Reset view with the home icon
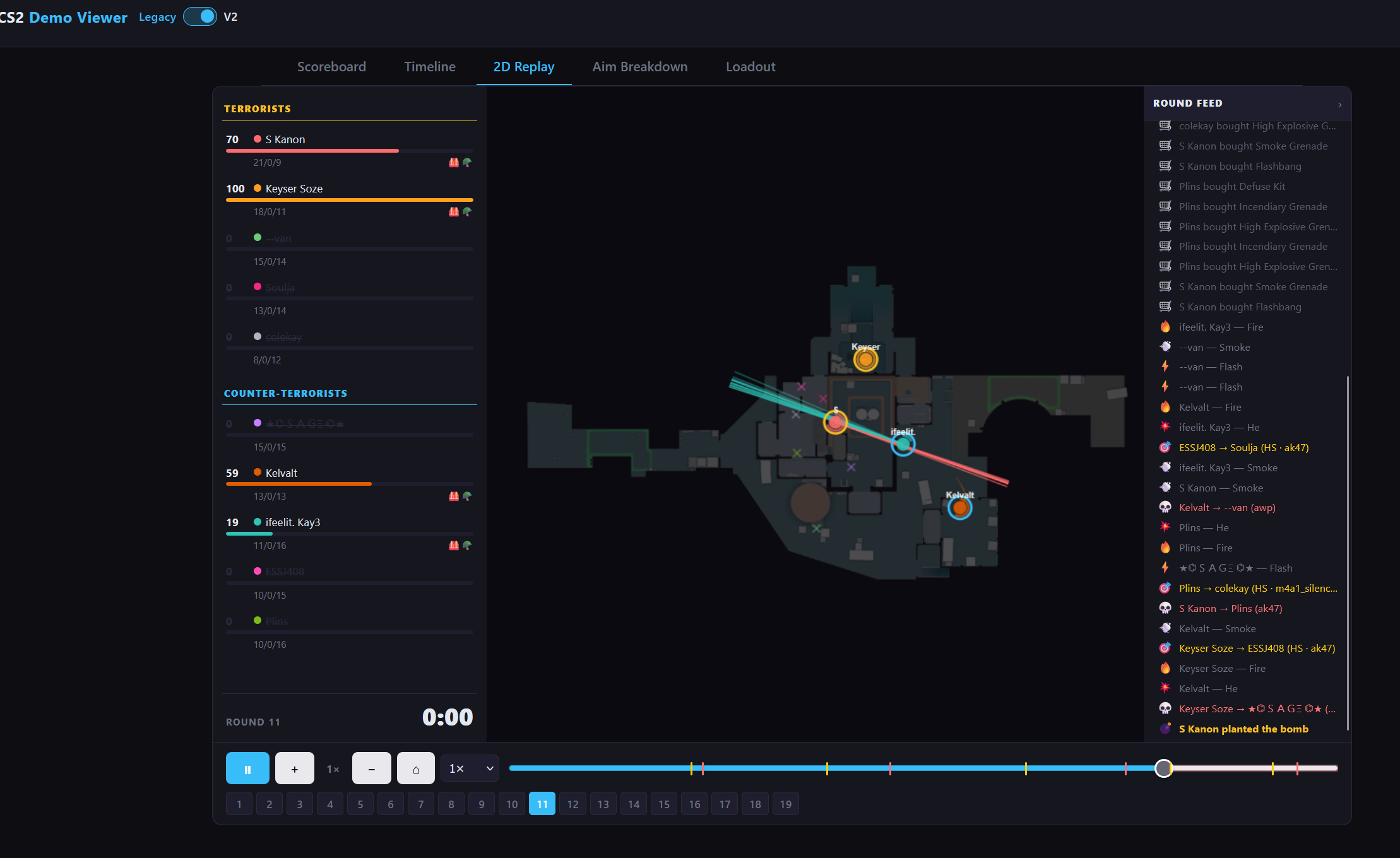Image resolution: width=1400 pixels, height=858 pixels. pyautogui.click(x=416, y=768)
